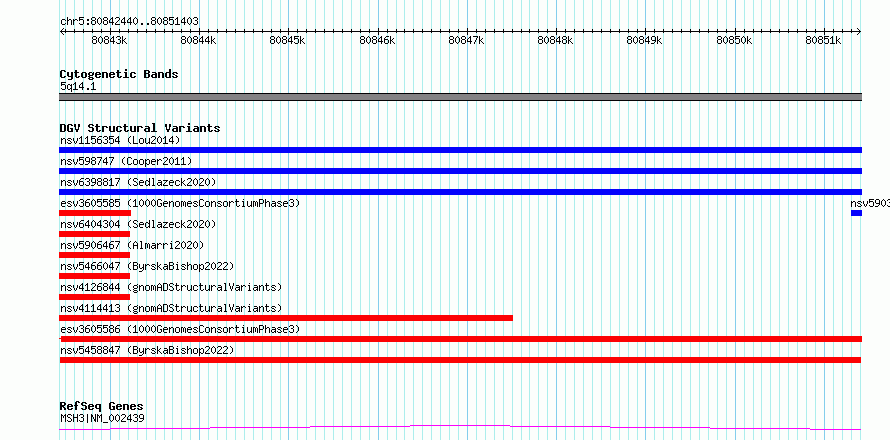Screen dimensions: 890x440
Task: Open the nsv5906467 (Almarri2020) label
Action: click(x=132, y=245)
